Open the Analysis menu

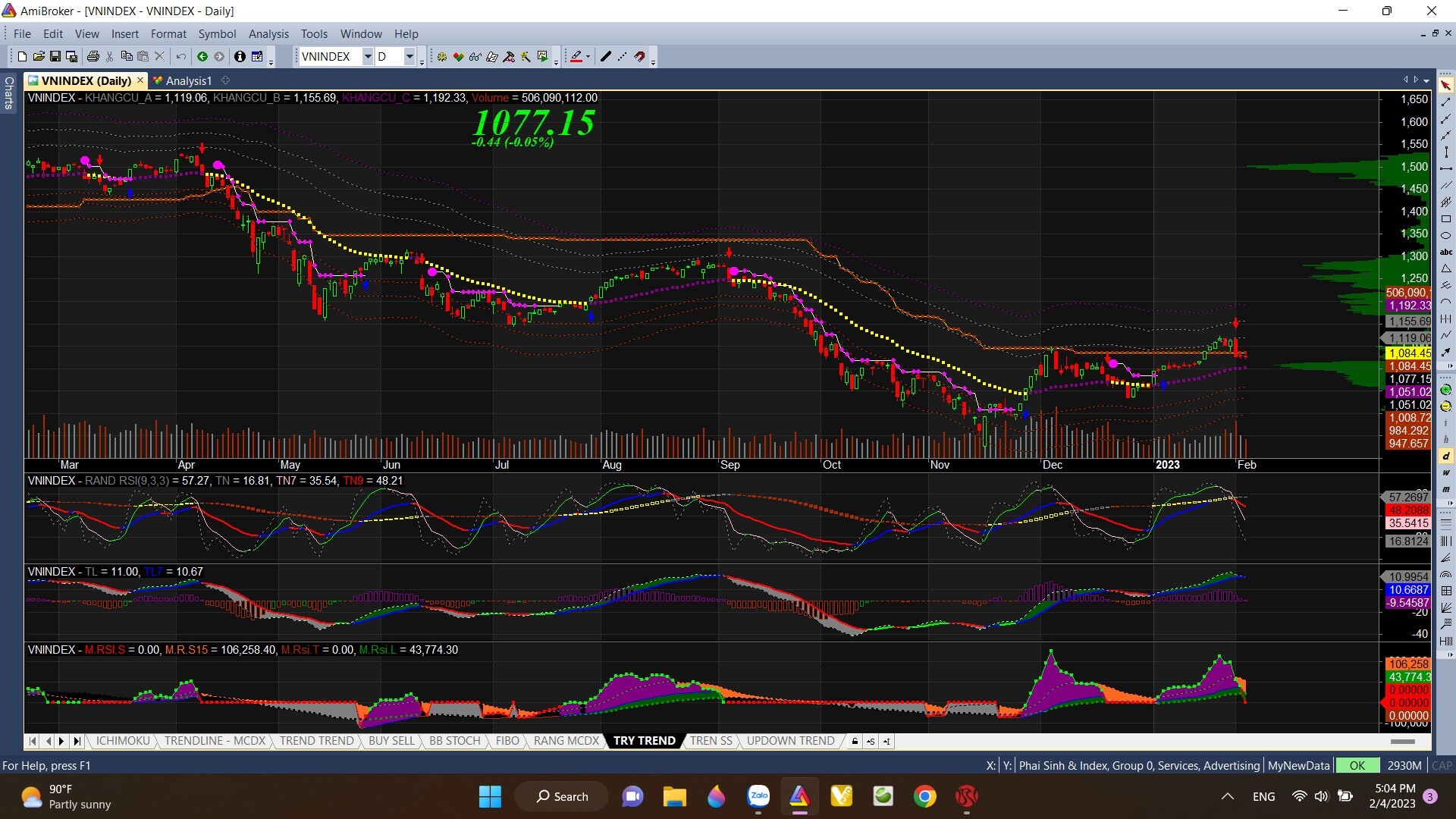(x=268, y=33)
